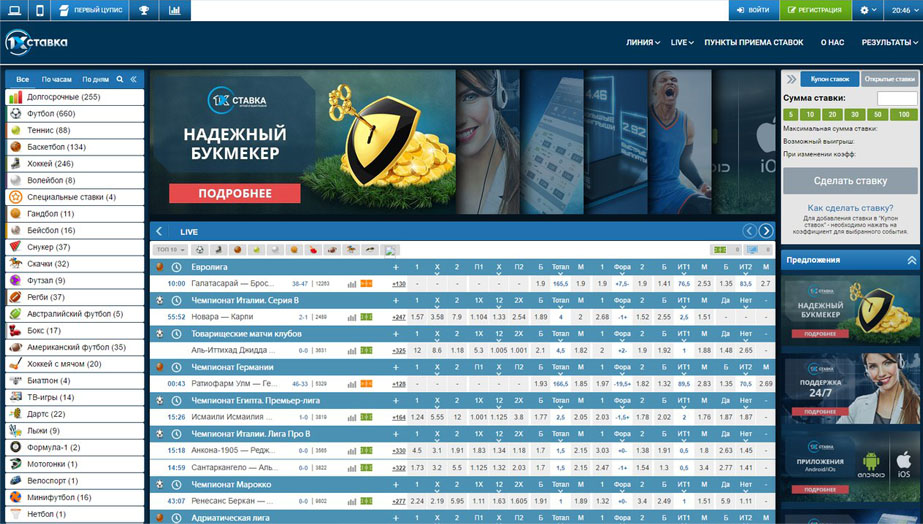The height and width of the screenshot is (524, 923).
Task: Collapse the sports sidebar with double-arrow icon
Action: tap(135, 78)
